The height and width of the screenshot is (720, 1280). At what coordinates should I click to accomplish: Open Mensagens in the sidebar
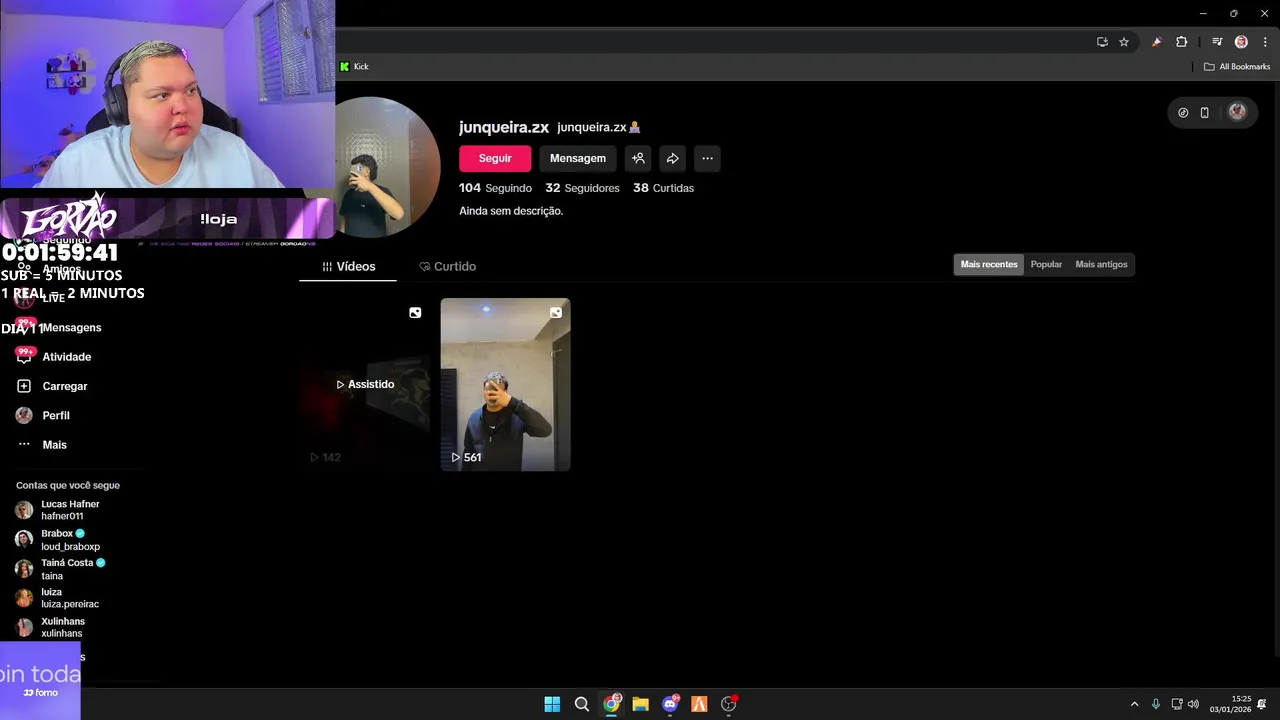(71, 327)
